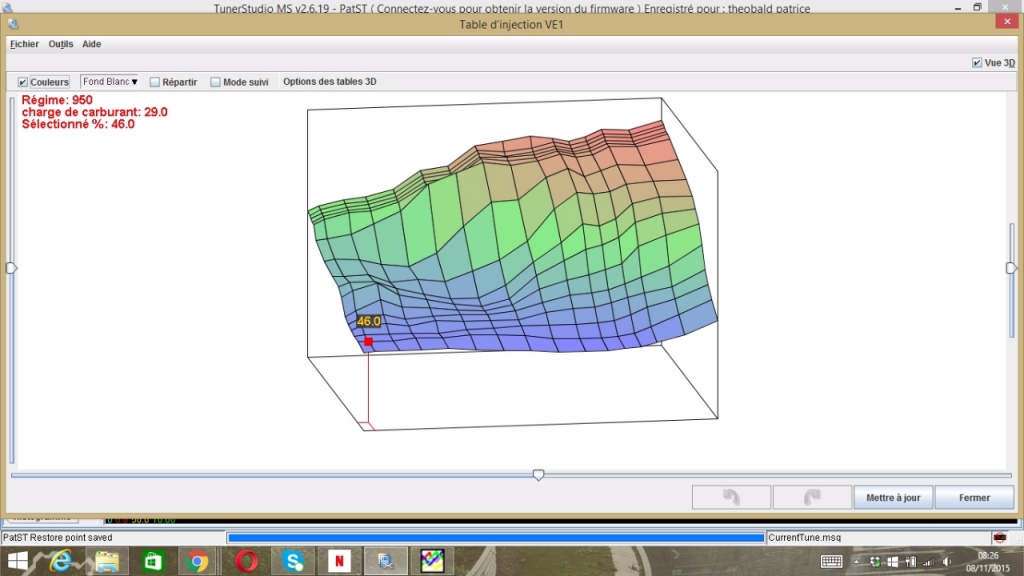Open the Table d'injection VE1 window icon menu

click(x=13, y=25)
